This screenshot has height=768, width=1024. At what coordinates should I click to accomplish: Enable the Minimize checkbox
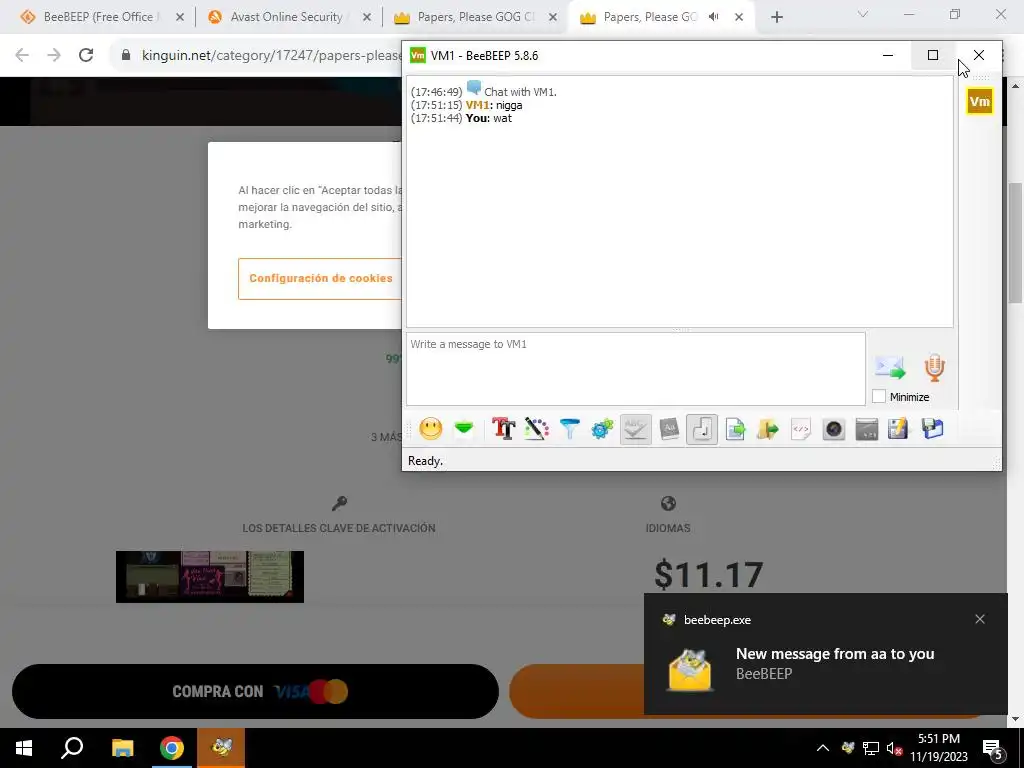(x=879, y=396)
